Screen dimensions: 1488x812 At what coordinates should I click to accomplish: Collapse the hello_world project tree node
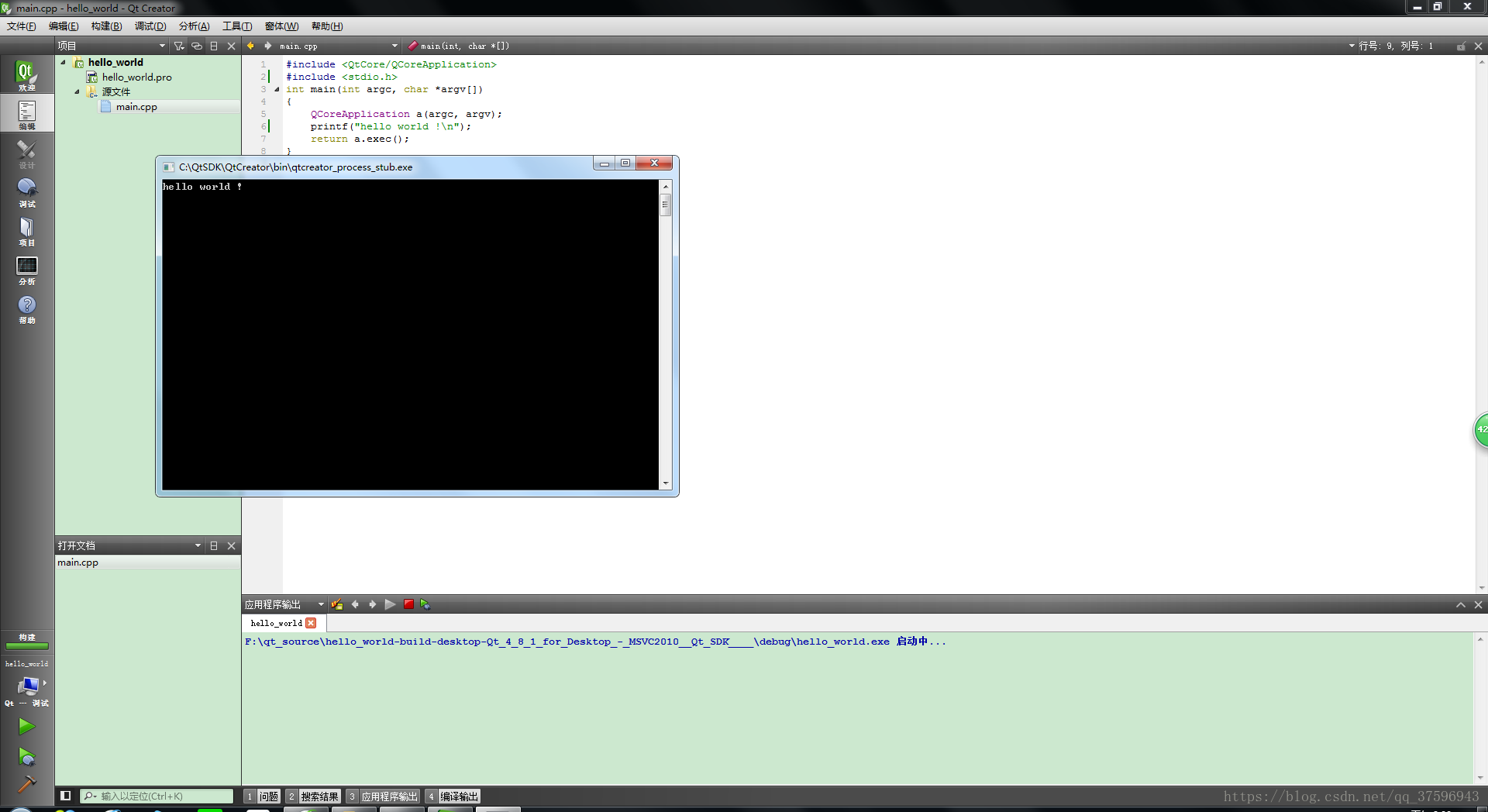click(64, 62)
